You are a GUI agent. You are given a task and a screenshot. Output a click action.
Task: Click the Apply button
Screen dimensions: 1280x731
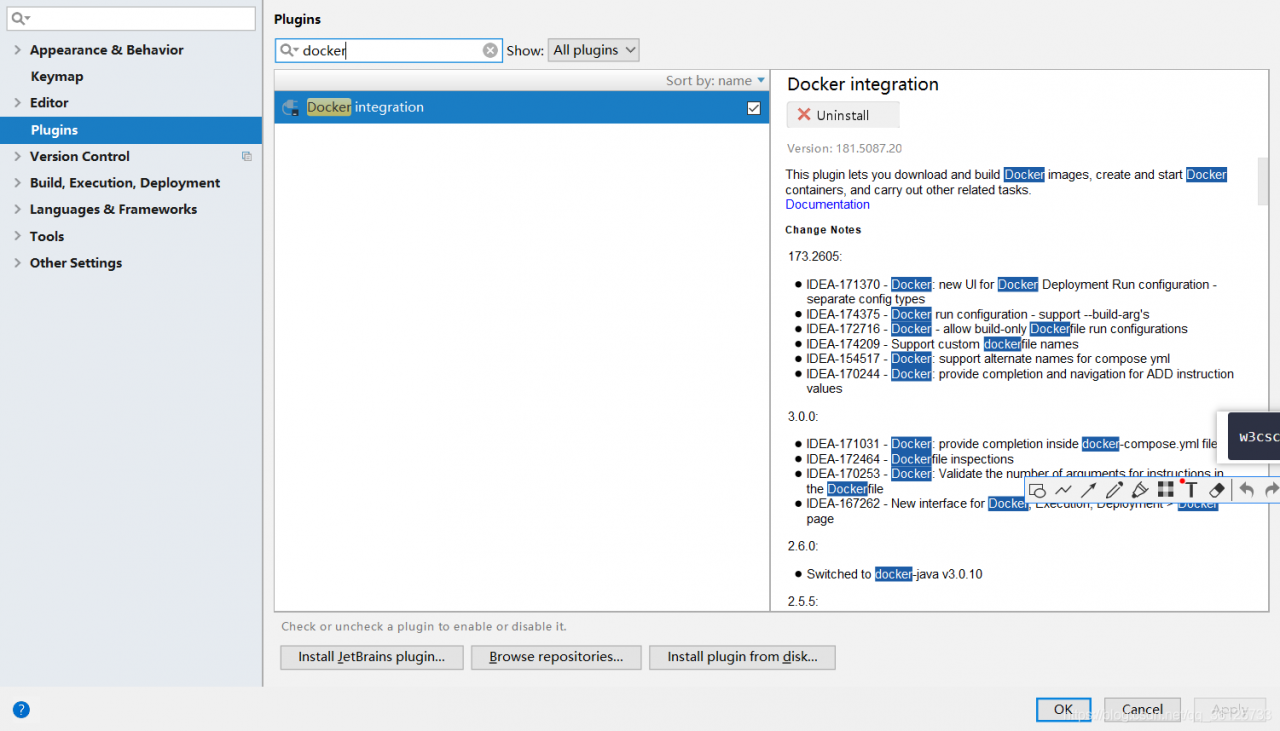coord(1229,709)
